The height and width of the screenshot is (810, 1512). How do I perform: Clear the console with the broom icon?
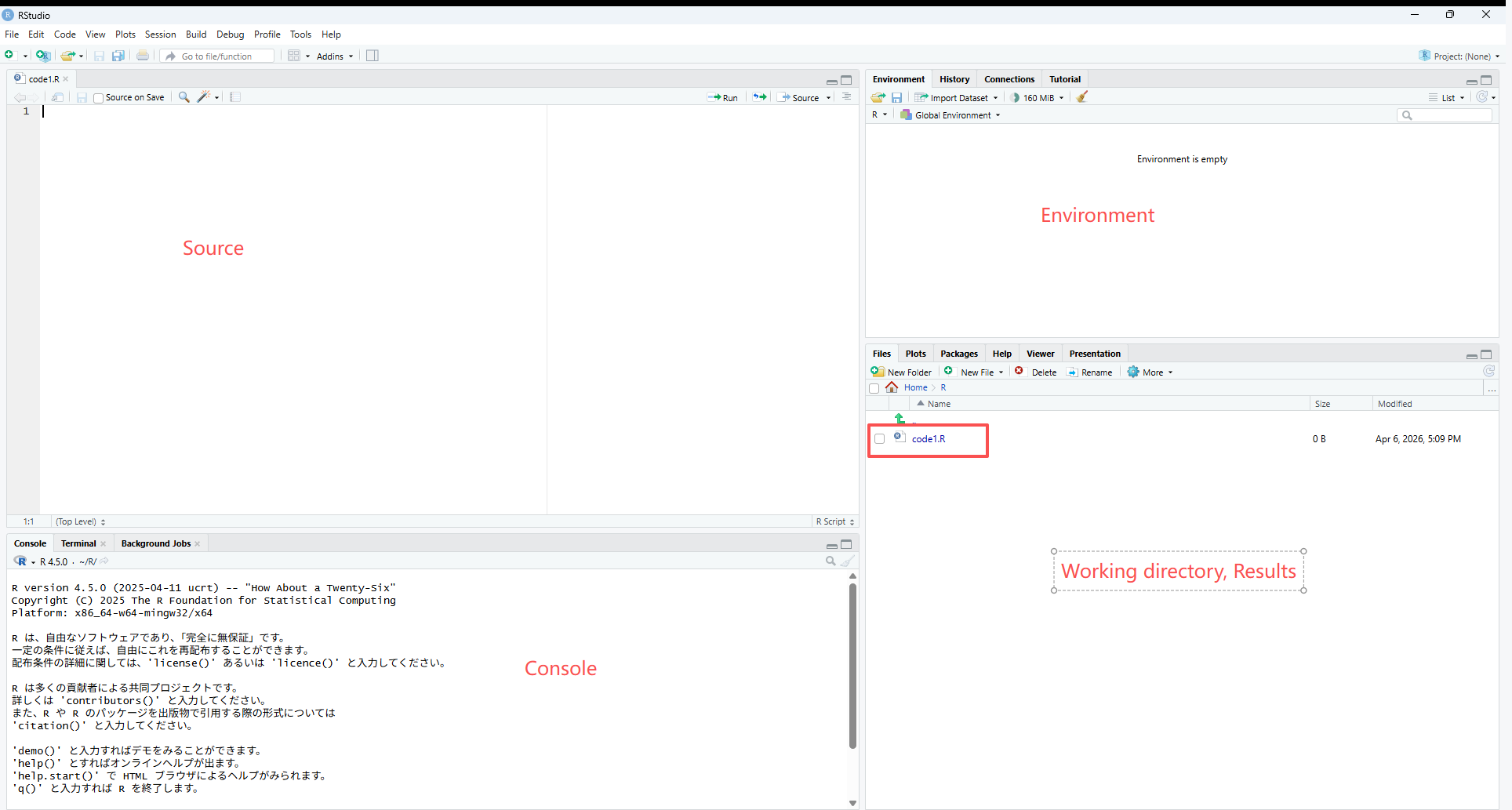coord(847,561)
